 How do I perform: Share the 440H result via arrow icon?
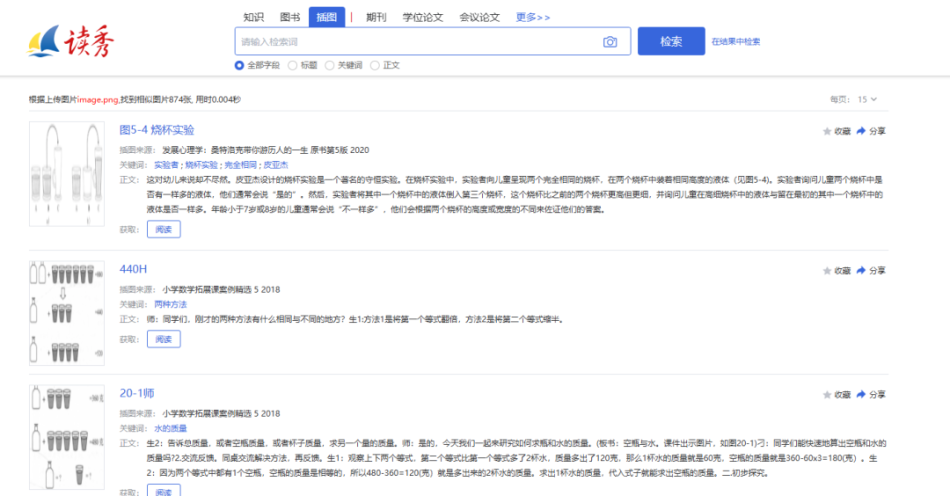point(861,271)
